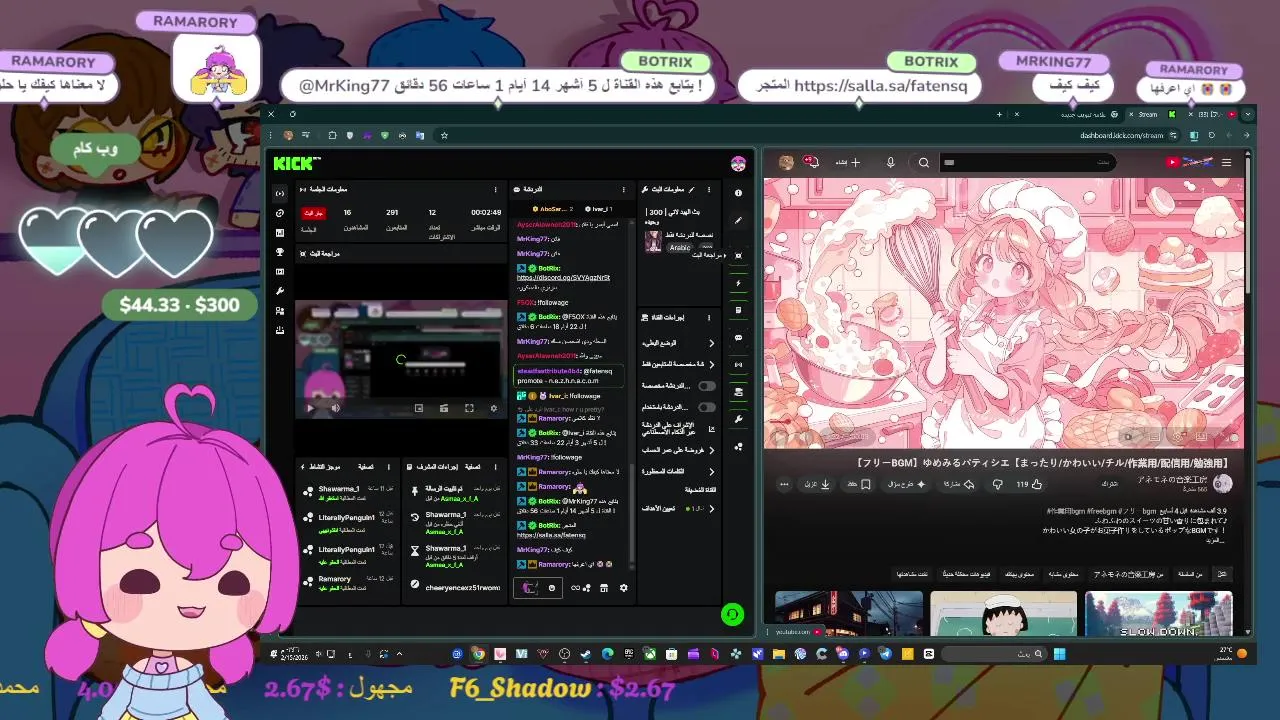Open three-dot menu of session info panel

(x=495, y=189)
